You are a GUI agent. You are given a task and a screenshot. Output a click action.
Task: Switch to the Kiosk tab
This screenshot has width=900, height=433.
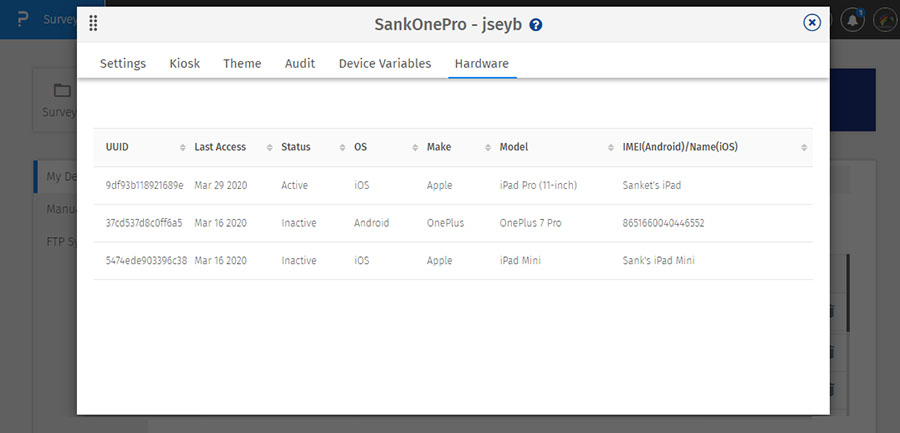(185, 63)
